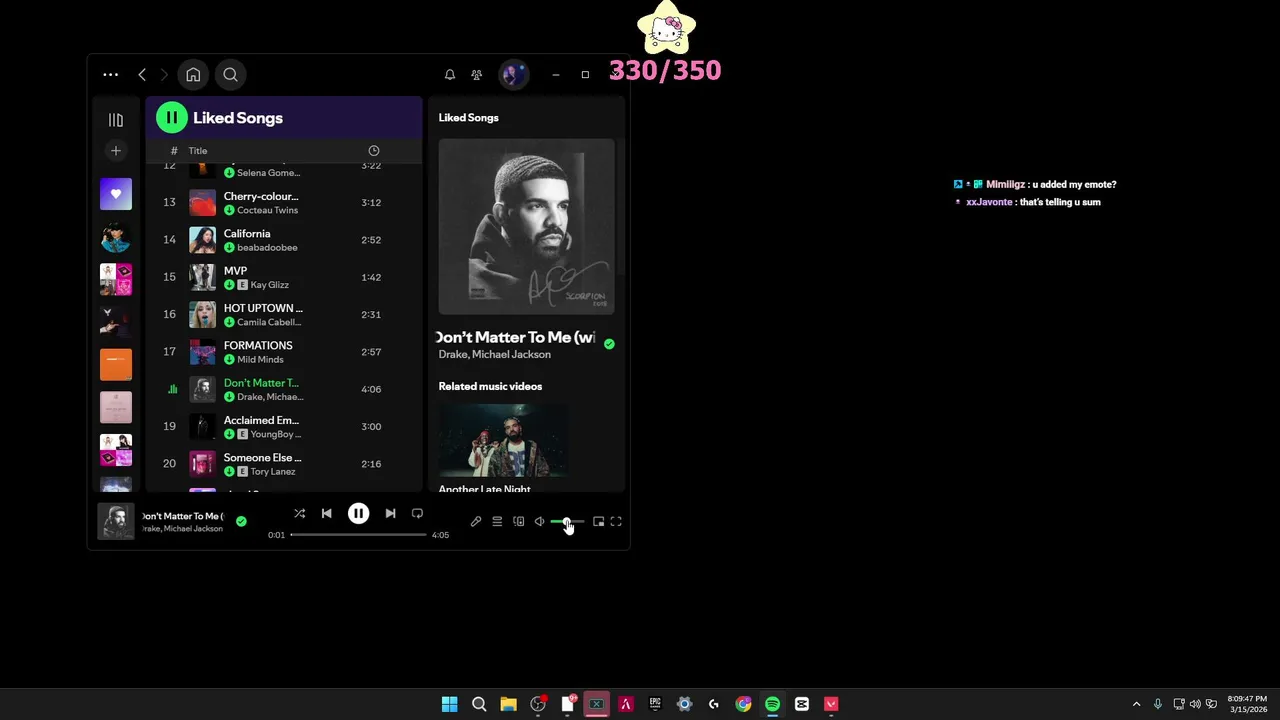Open the orange playlist cover in sidebar

(x=116, y=365)
